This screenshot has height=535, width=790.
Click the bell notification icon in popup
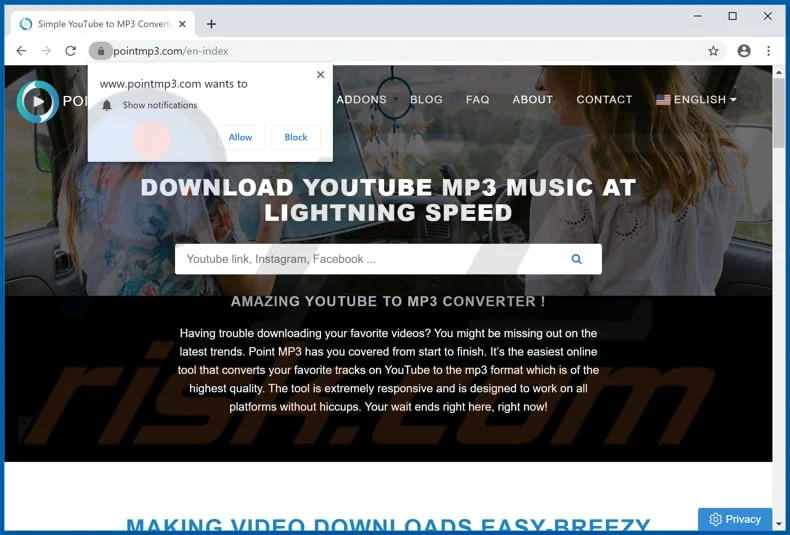(x=107, y=105)
